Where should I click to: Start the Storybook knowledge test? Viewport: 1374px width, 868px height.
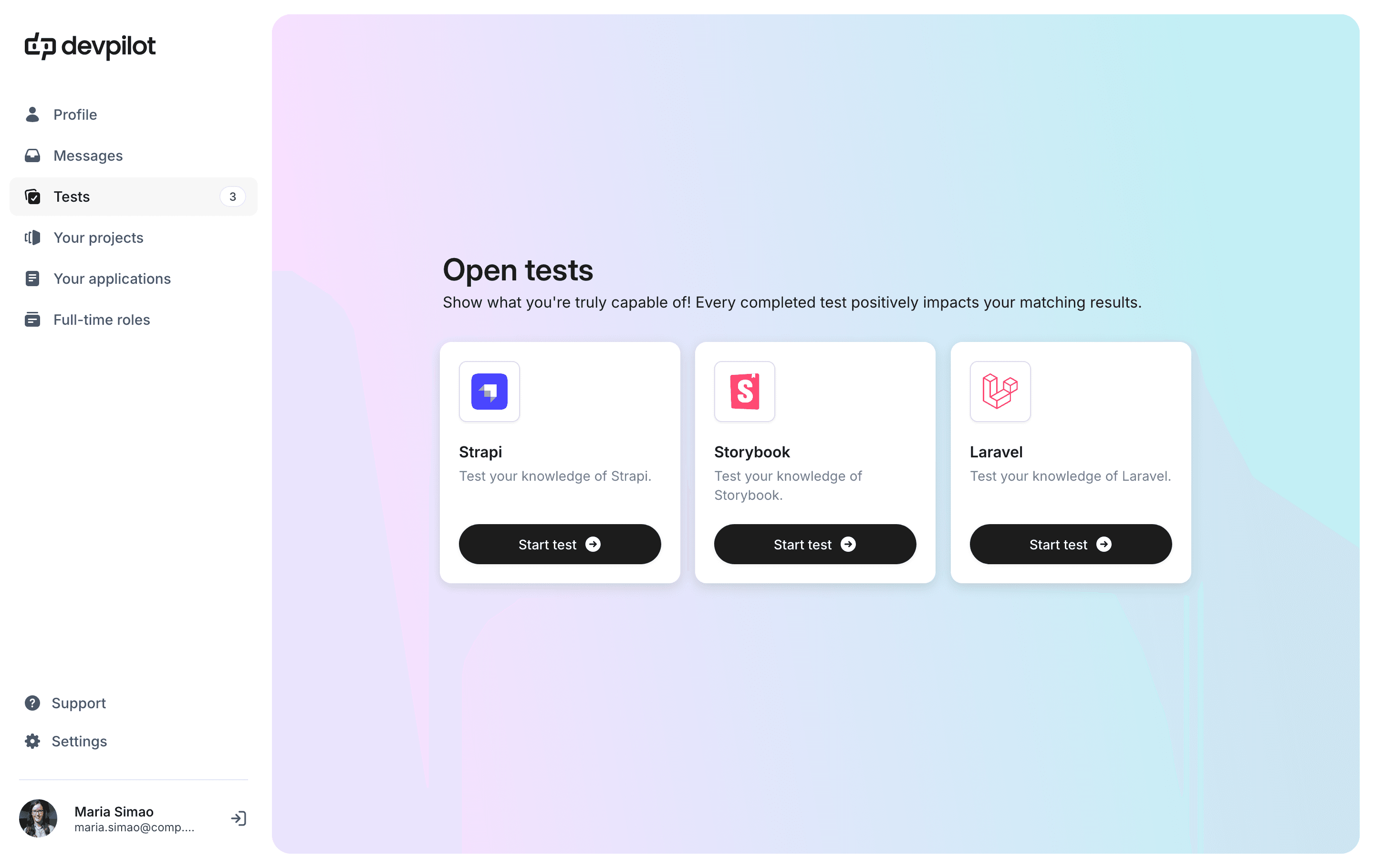click(x=815, y=543)
